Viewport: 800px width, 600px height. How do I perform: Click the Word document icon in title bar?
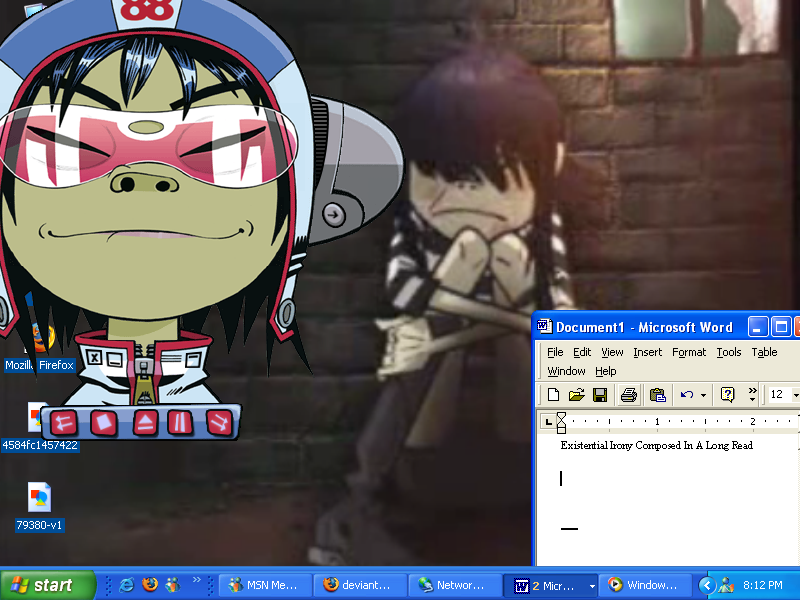pyautogui.click(x=544, y=326)
